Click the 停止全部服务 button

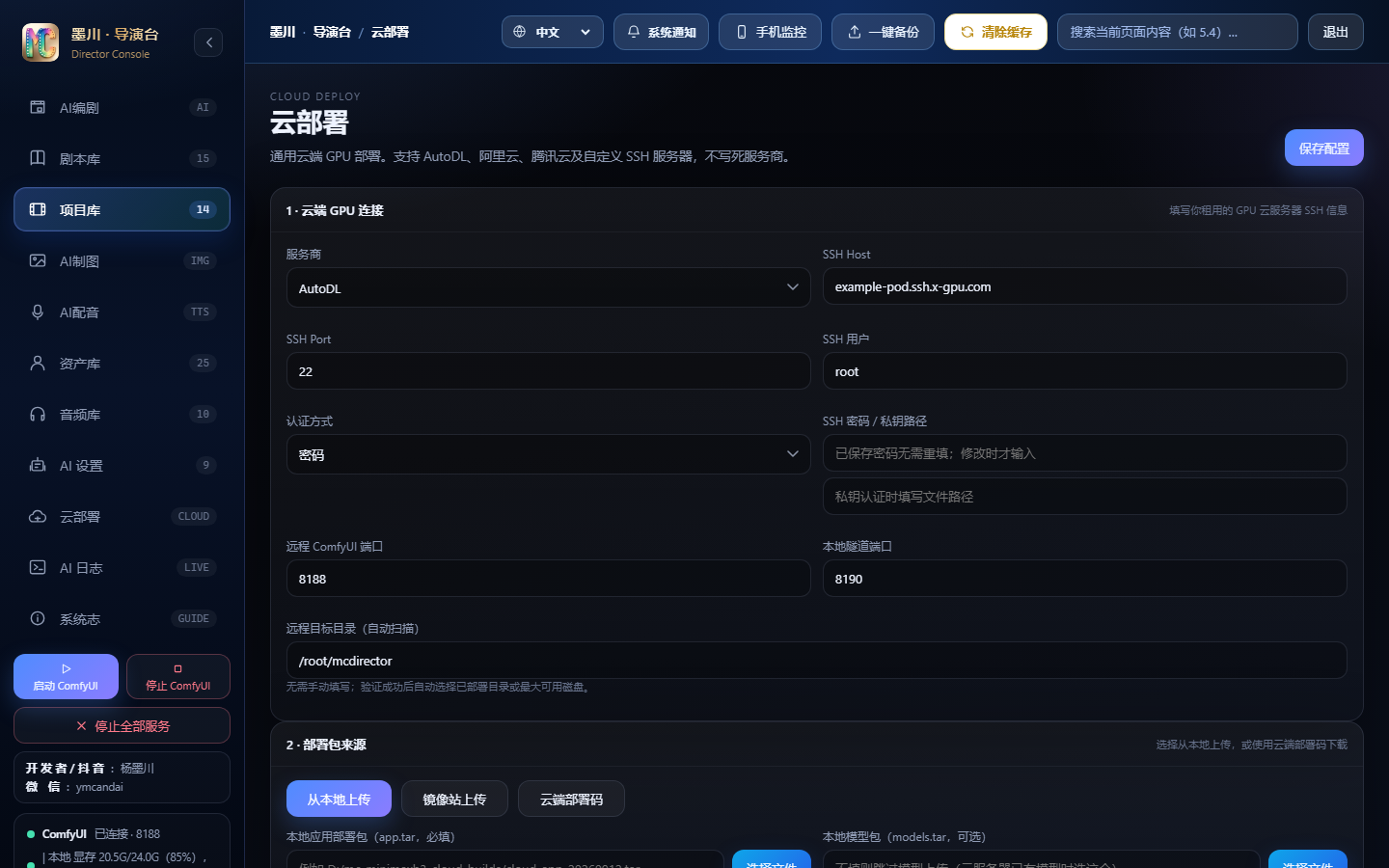coord(122,726)
